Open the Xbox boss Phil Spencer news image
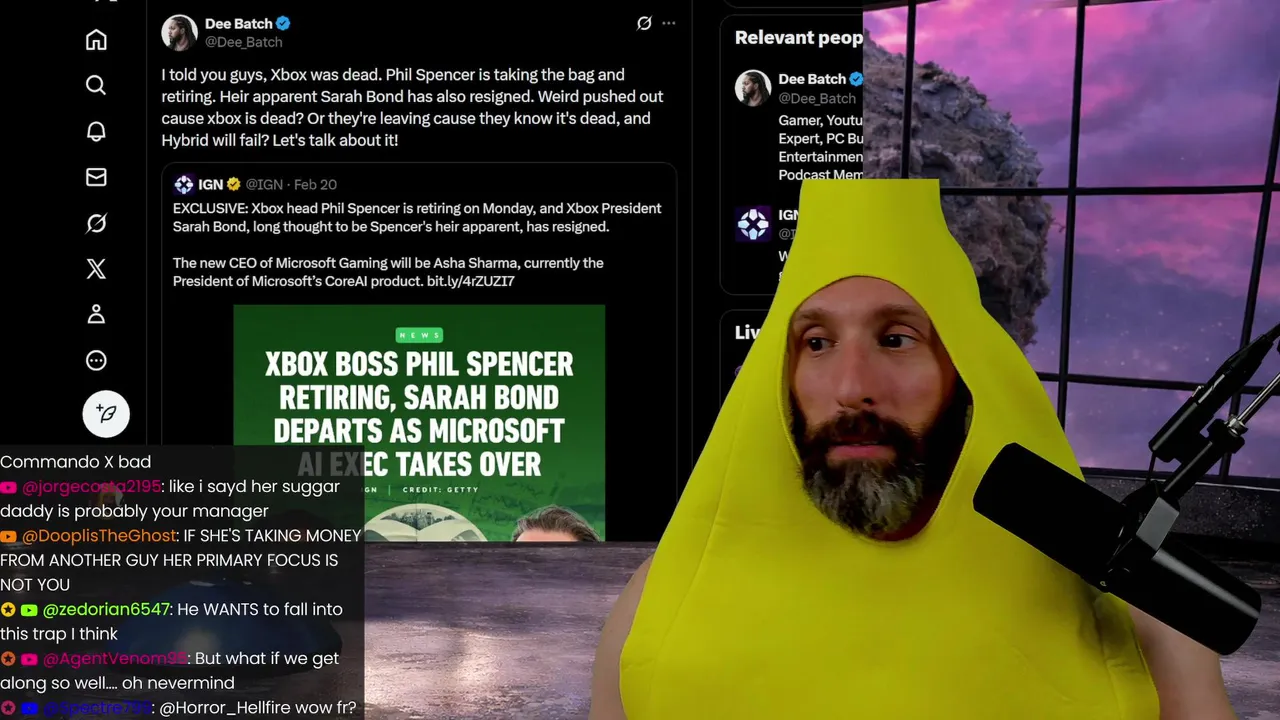This screenshot has height=720, width=1280. pyautogui.click(x=419, y=423)
